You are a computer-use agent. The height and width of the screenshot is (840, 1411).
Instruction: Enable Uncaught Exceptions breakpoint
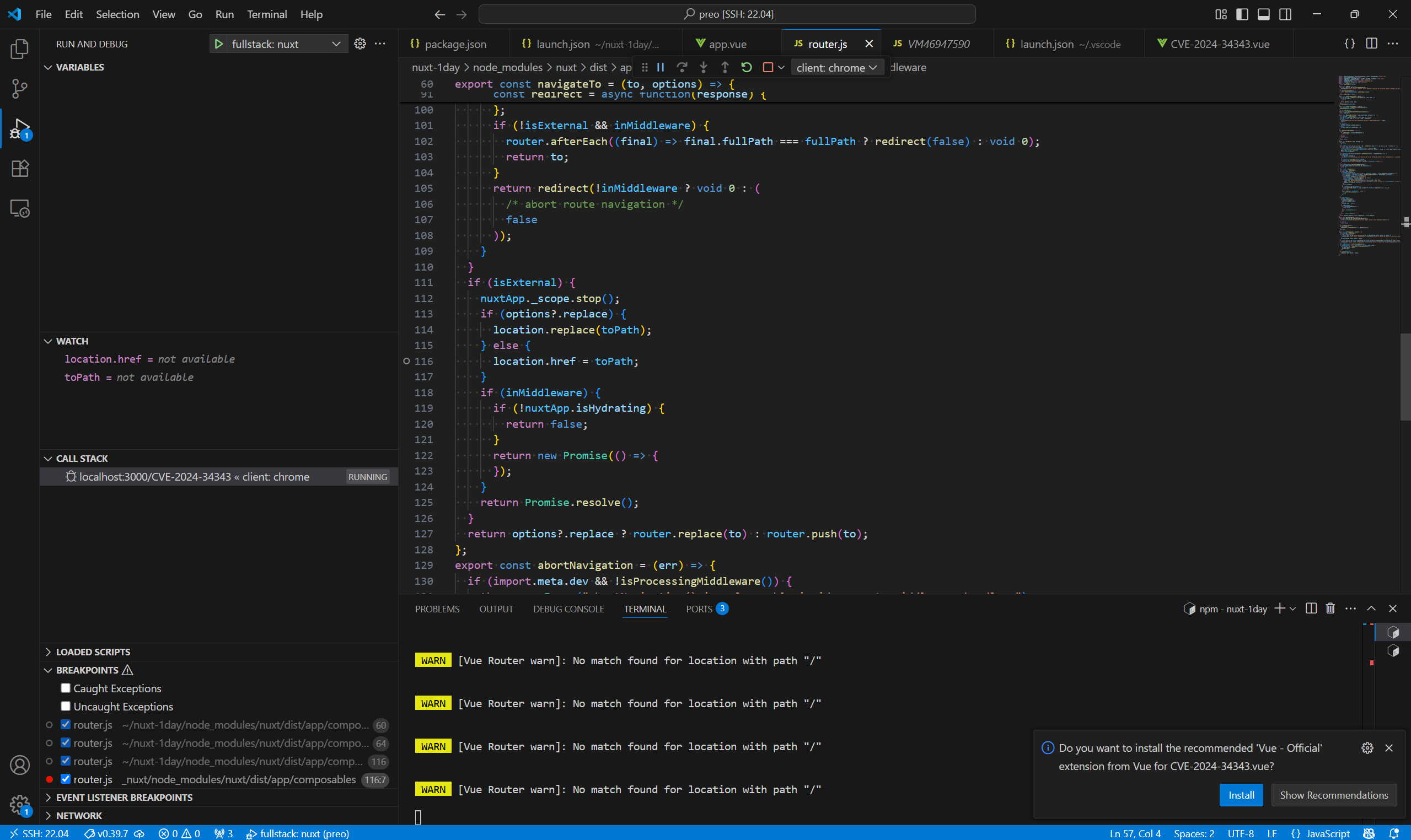click(66, 707)
